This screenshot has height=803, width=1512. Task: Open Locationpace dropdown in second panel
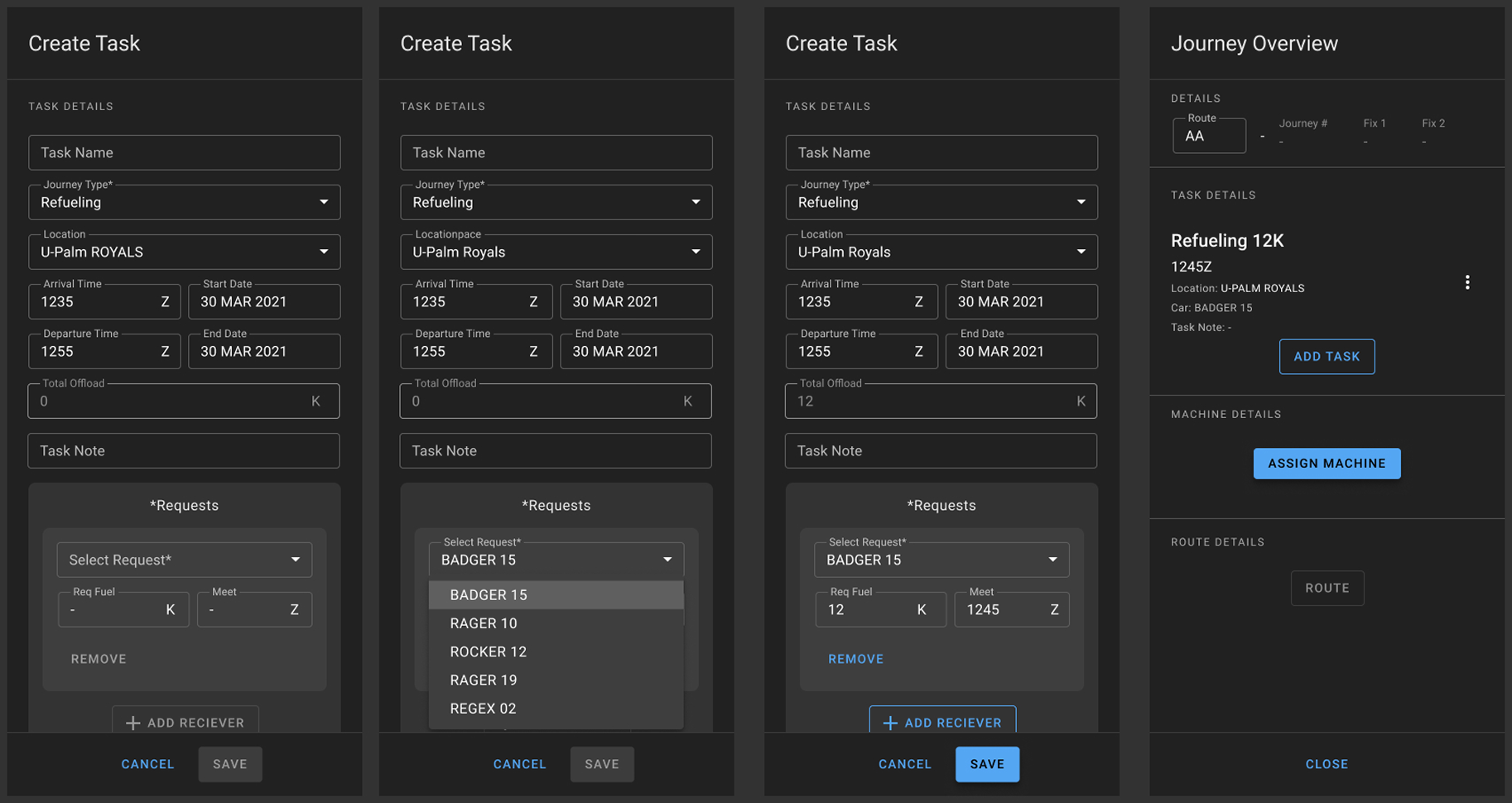tap(556, 252)
